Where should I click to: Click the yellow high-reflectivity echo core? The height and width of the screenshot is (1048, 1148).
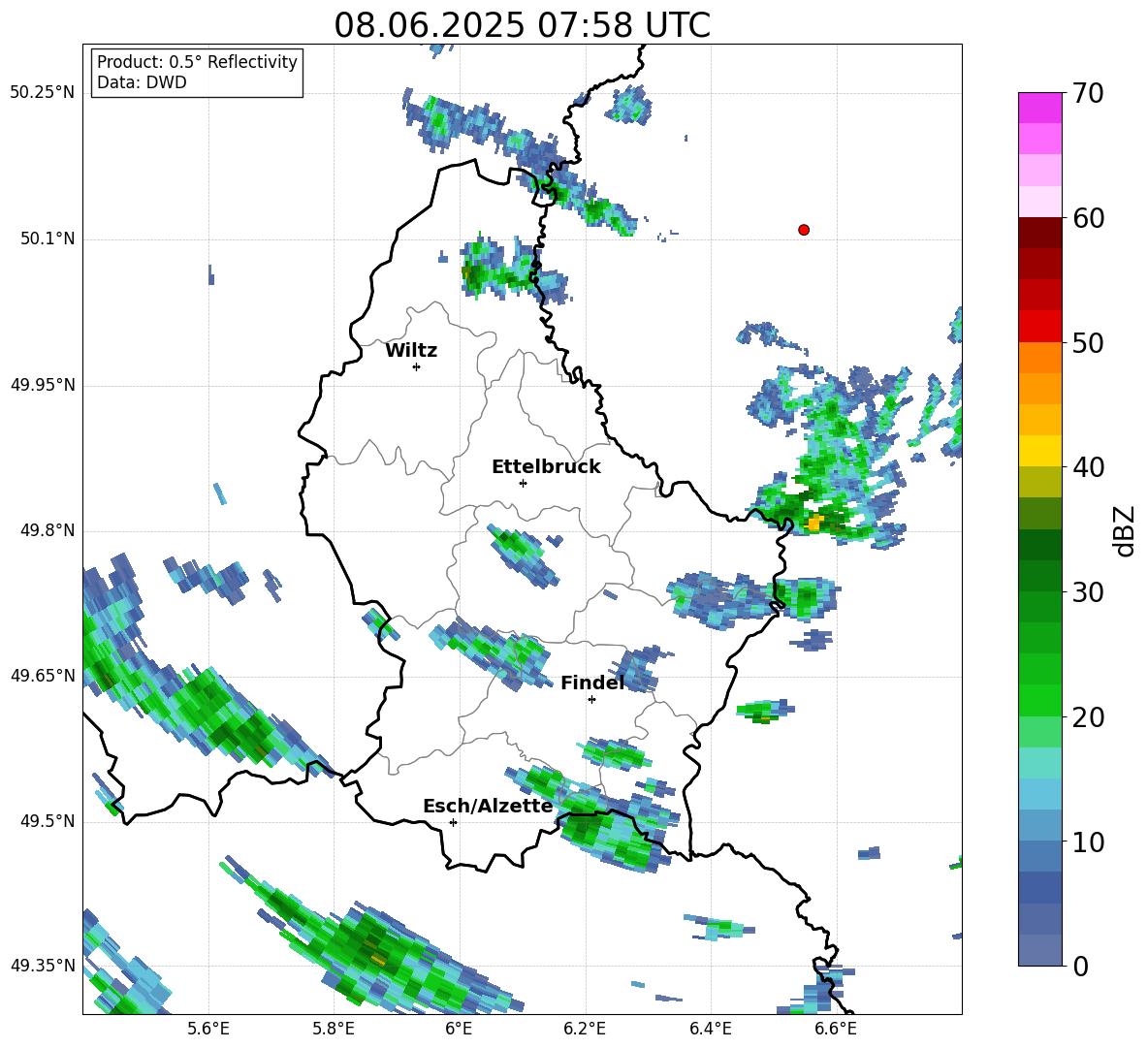pos(814,523)
